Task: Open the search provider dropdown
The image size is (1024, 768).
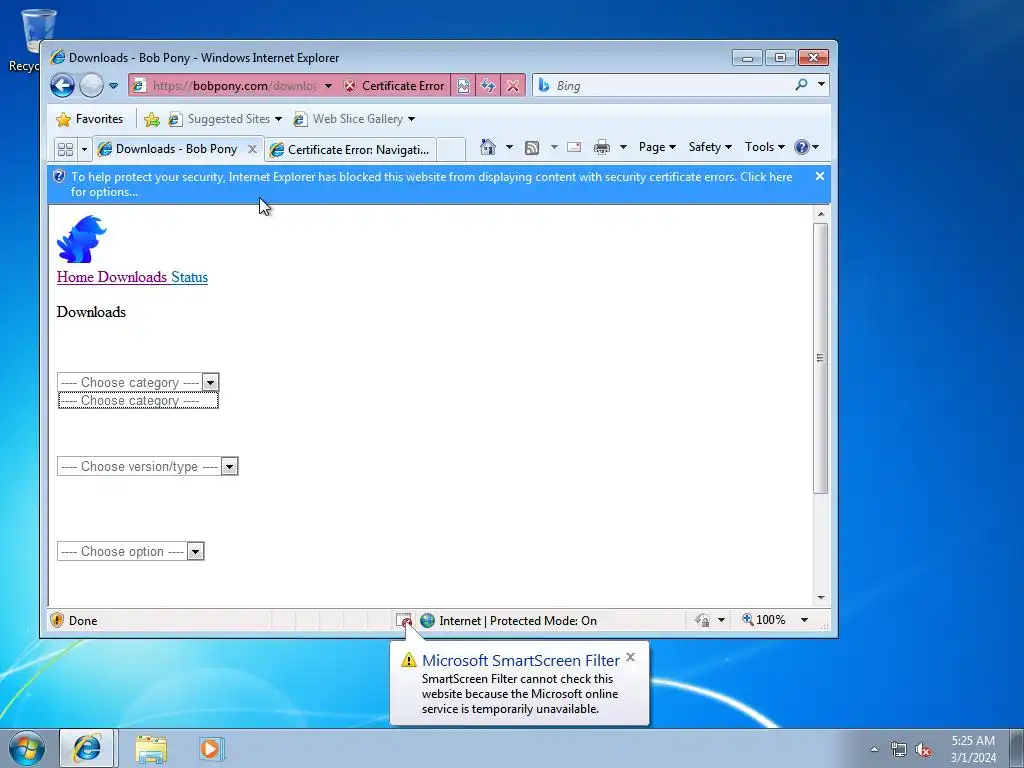Action: [822, 84]
